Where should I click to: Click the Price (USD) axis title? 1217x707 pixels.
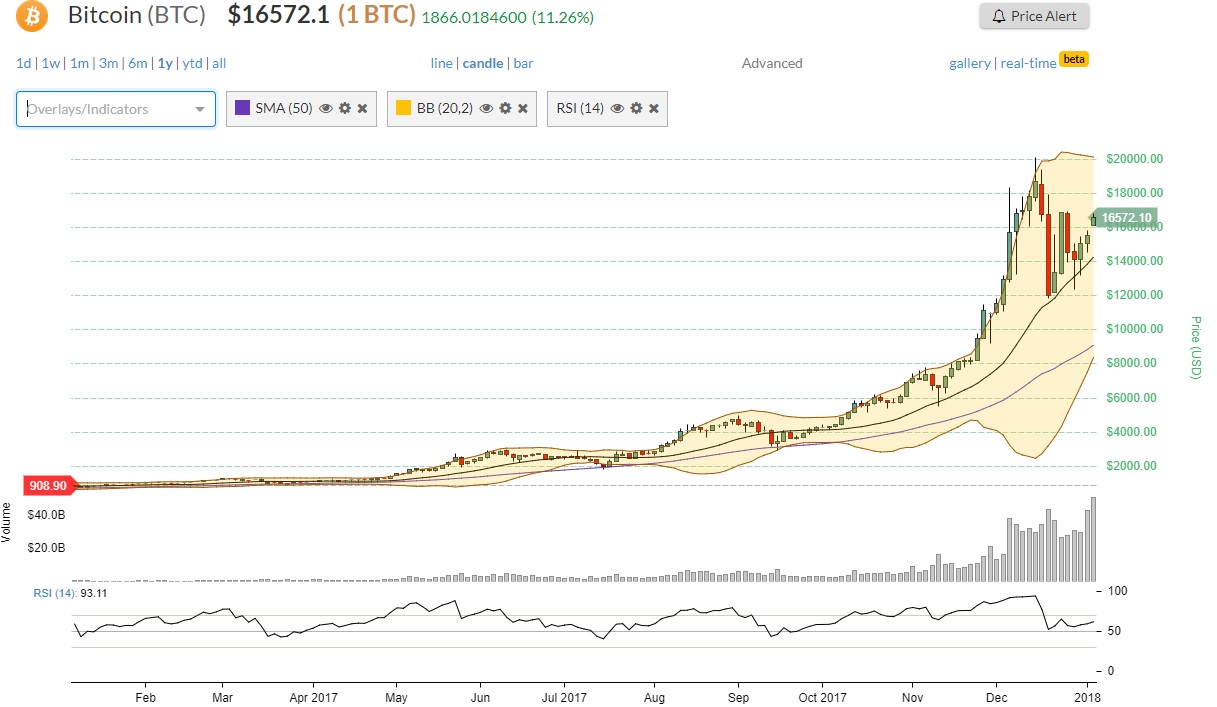click(1194, 347)
